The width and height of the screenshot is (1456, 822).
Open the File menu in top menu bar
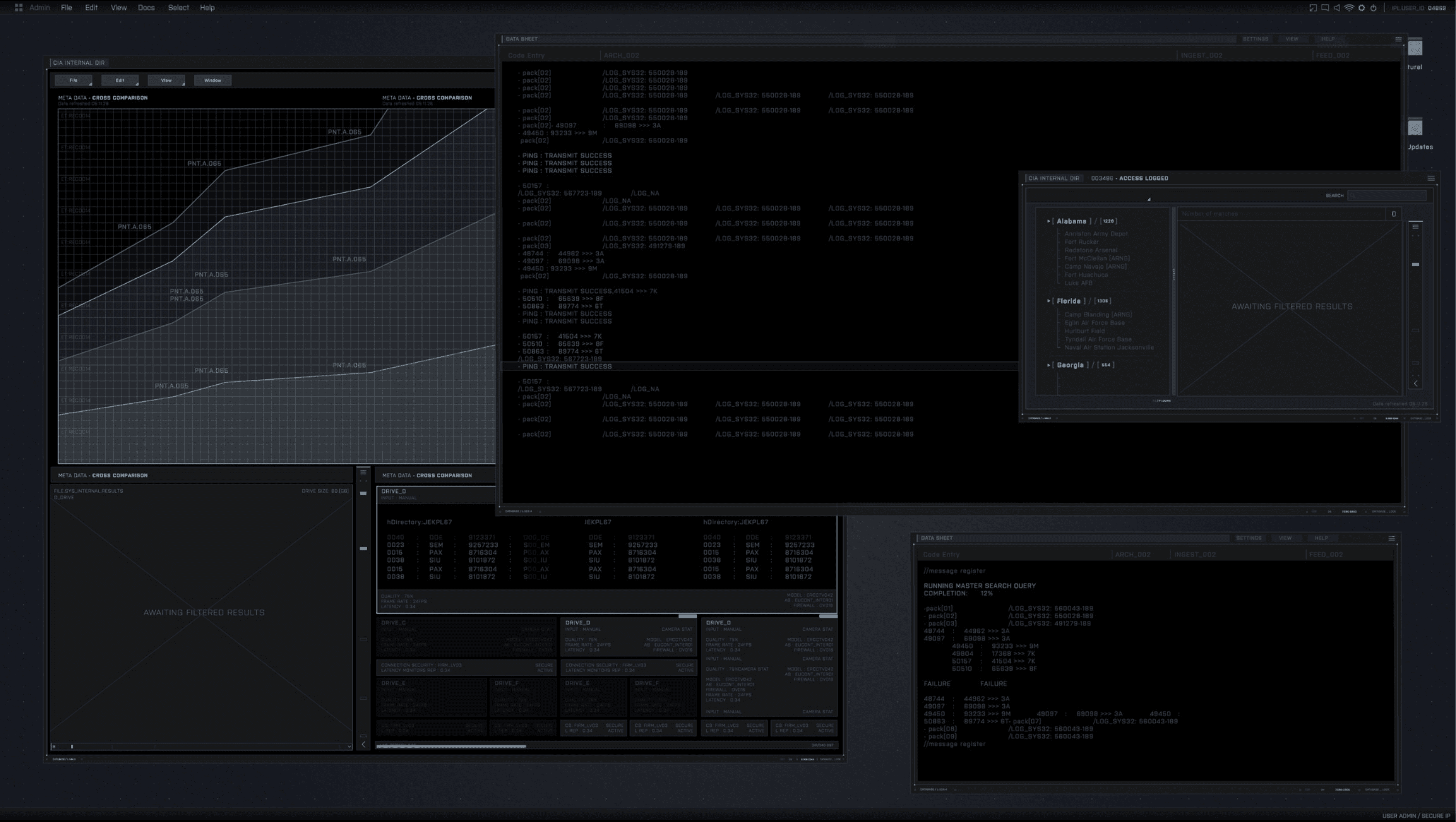(66, 7)
